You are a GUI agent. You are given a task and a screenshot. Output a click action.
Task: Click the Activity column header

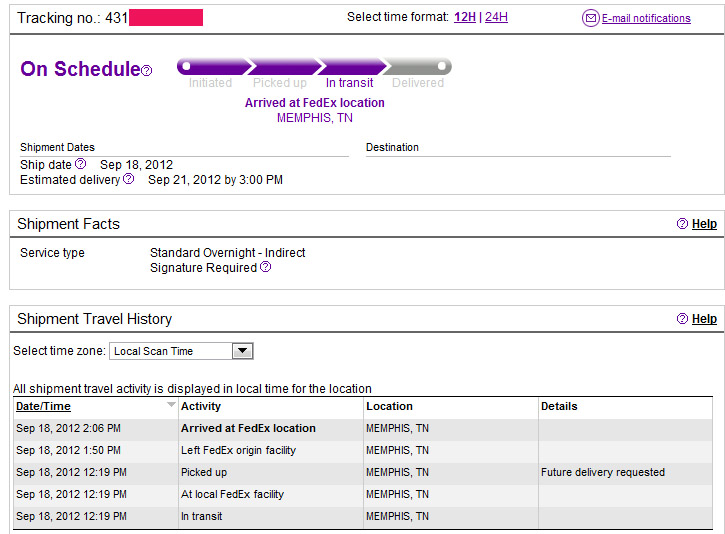tap(201, 406)
